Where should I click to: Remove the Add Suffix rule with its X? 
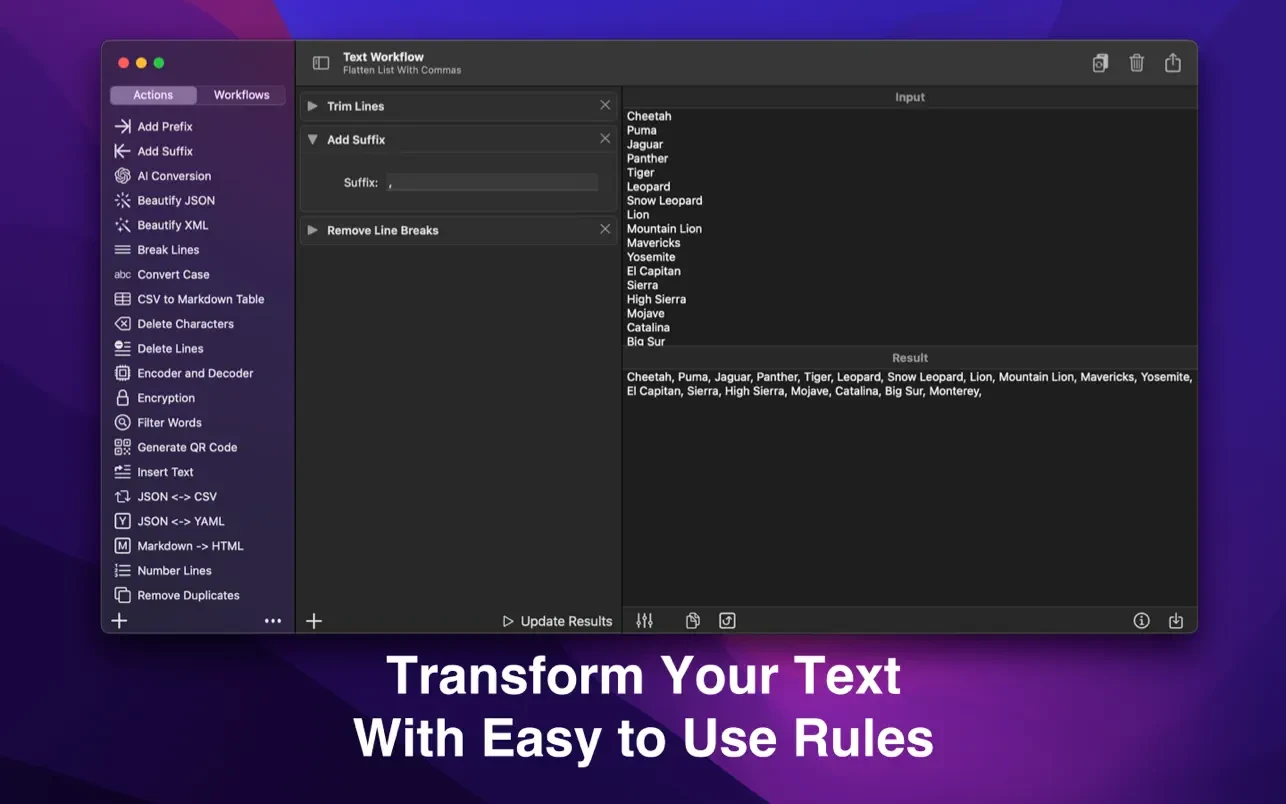coord(604,139)
